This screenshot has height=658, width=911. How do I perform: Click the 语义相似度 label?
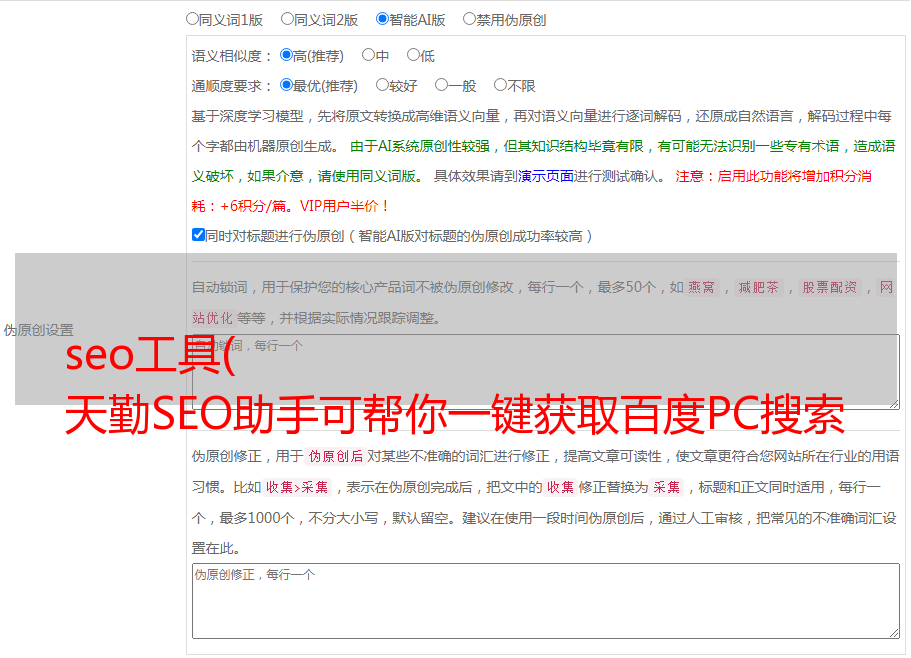point(231,56)
